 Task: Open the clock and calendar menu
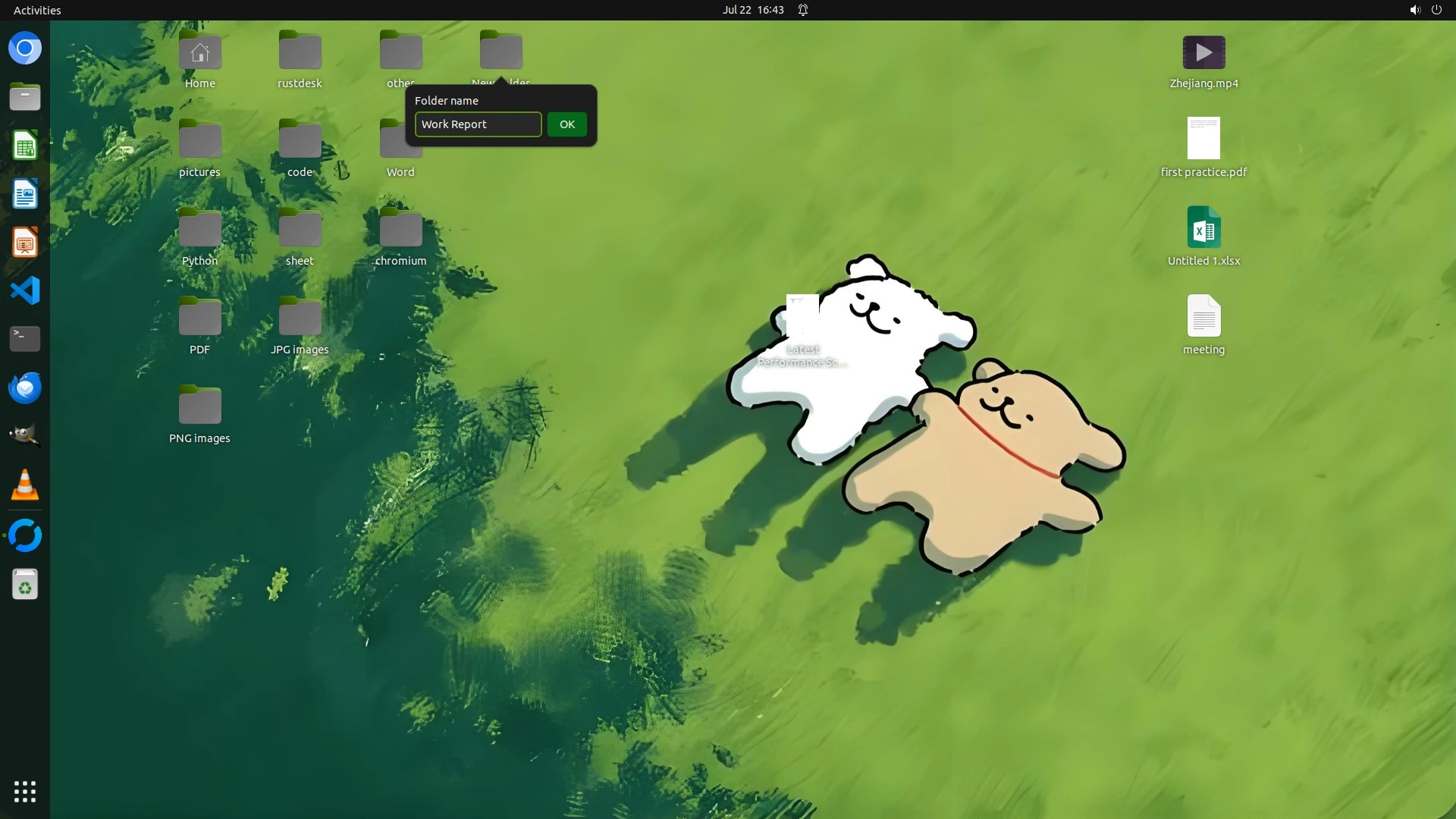[x=752, y=10]
